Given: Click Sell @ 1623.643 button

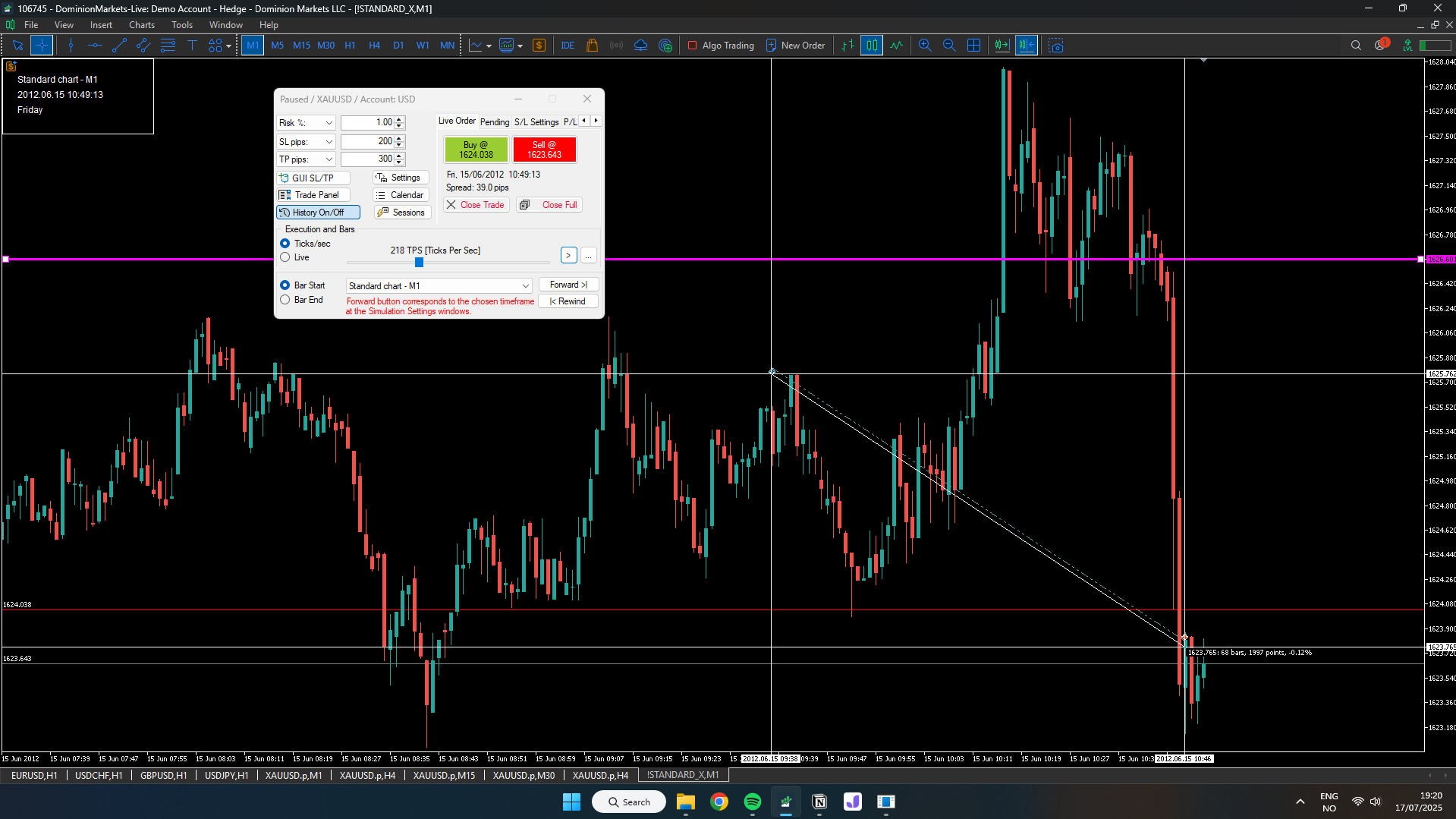Looking at the screenshot, I should pos(545,150).
